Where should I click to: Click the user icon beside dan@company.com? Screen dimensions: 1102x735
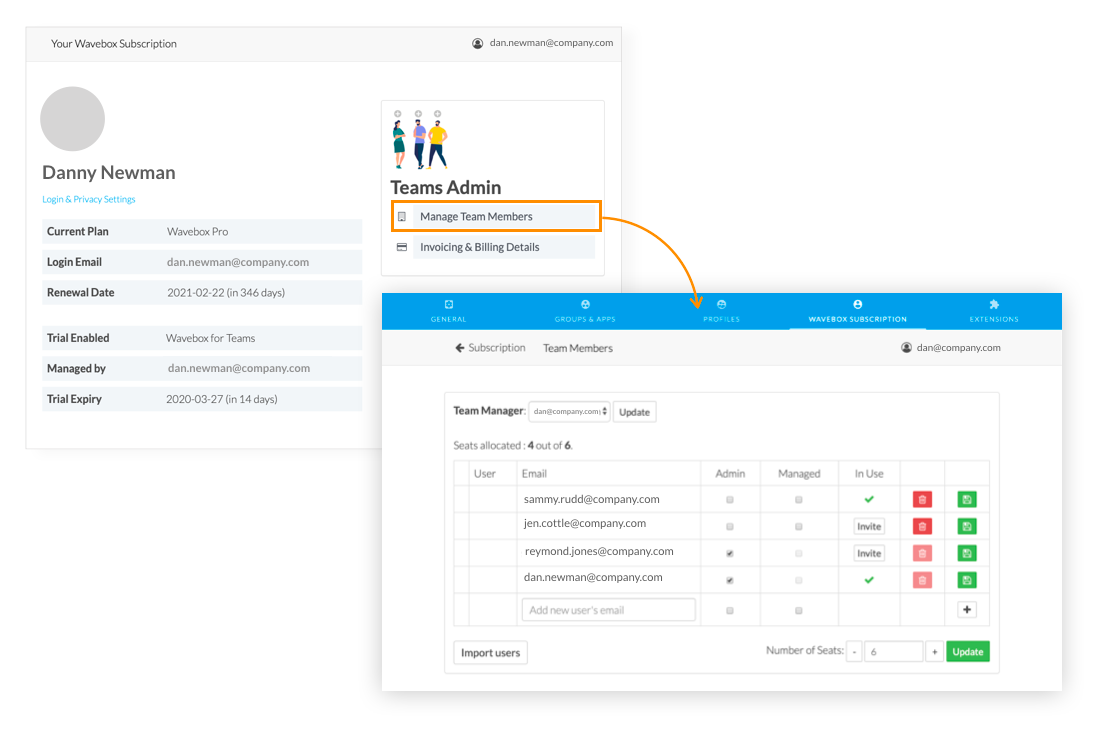pyautogui.click(x=907, y=348)
